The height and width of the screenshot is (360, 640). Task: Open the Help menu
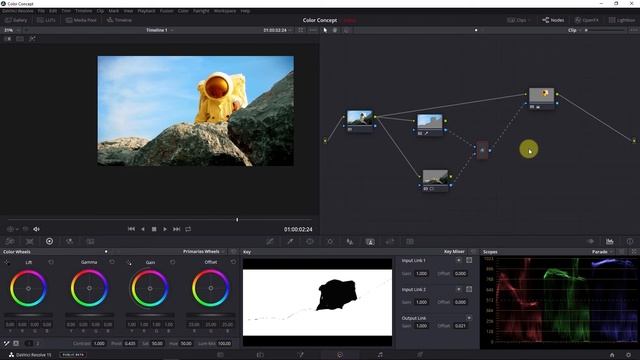point(245,11)
